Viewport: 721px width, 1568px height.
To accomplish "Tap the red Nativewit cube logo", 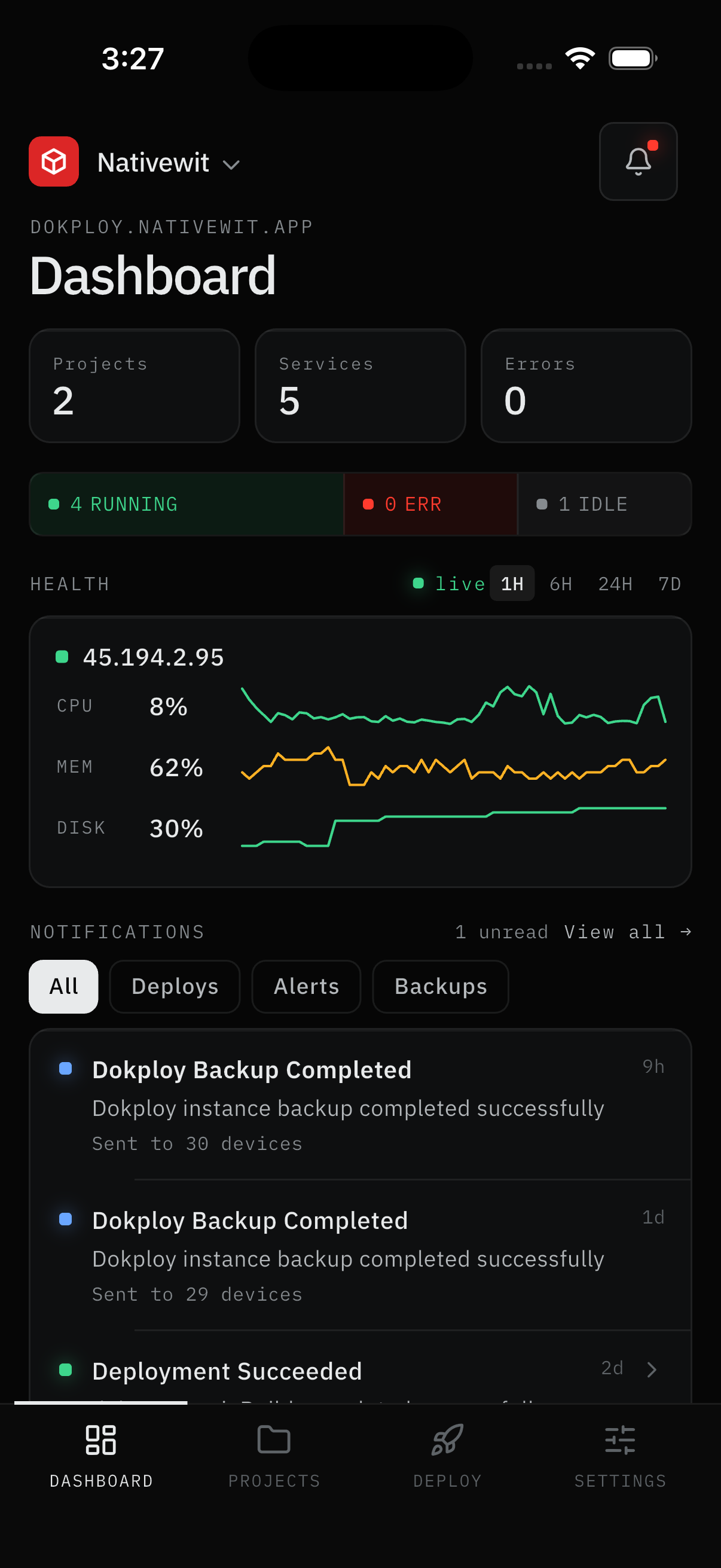I will (x=54, y=161).
